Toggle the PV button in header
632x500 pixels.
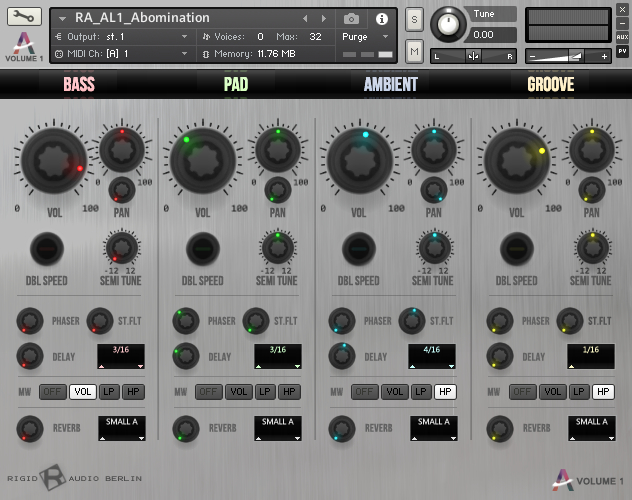coord(622,51)
